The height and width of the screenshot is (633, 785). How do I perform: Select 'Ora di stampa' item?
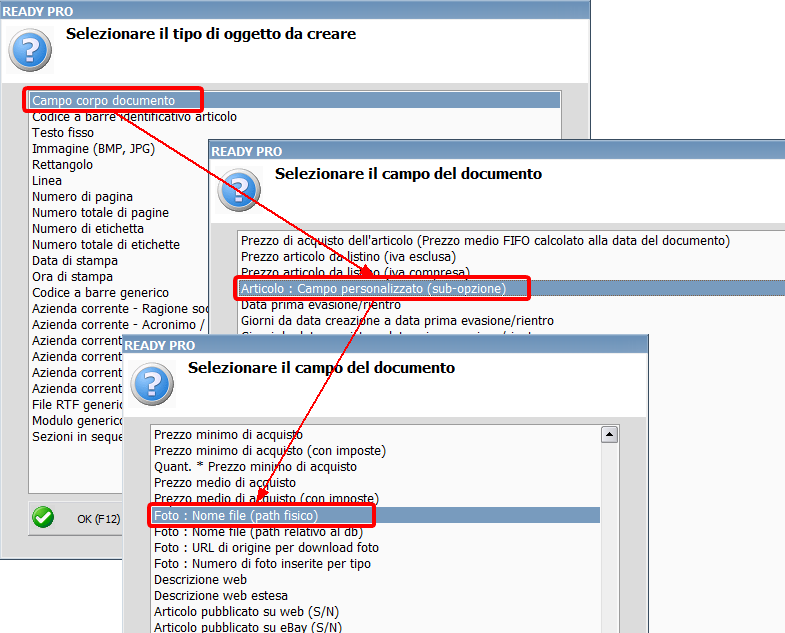pos(73,277)
